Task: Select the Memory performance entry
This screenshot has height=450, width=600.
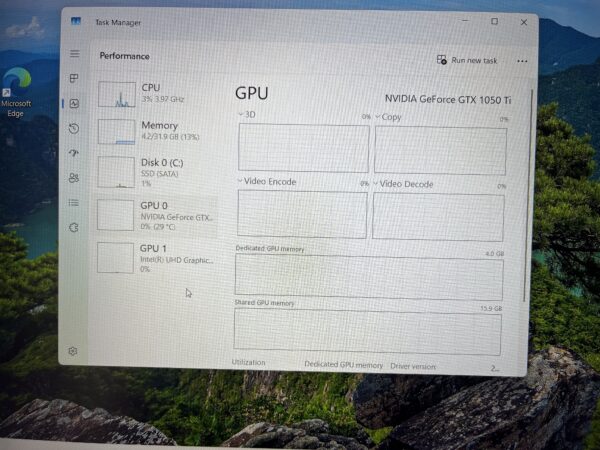Action: tap(157, 132)
